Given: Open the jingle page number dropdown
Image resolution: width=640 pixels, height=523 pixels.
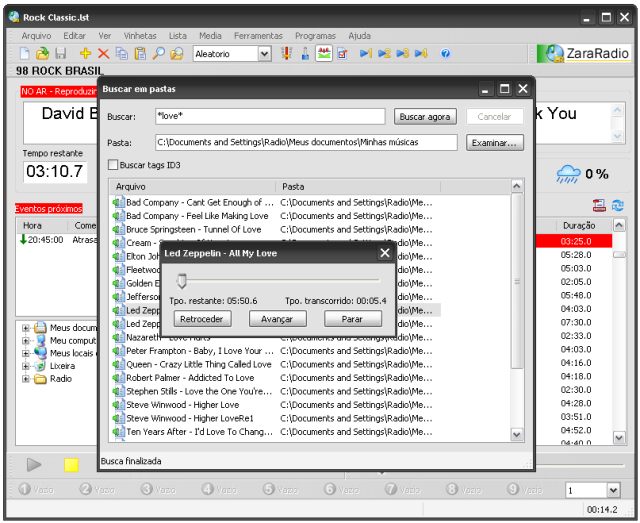Looking at the screenshot, I should 613,490.
